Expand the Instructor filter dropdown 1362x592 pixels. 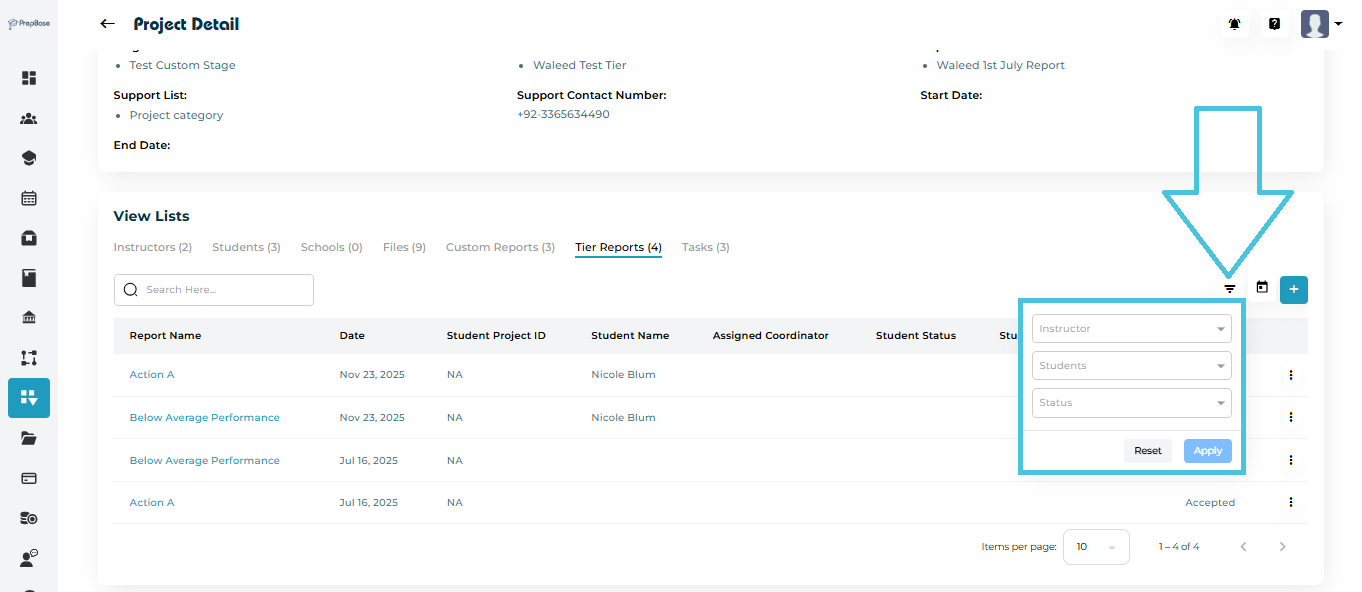pos(1131,329)
